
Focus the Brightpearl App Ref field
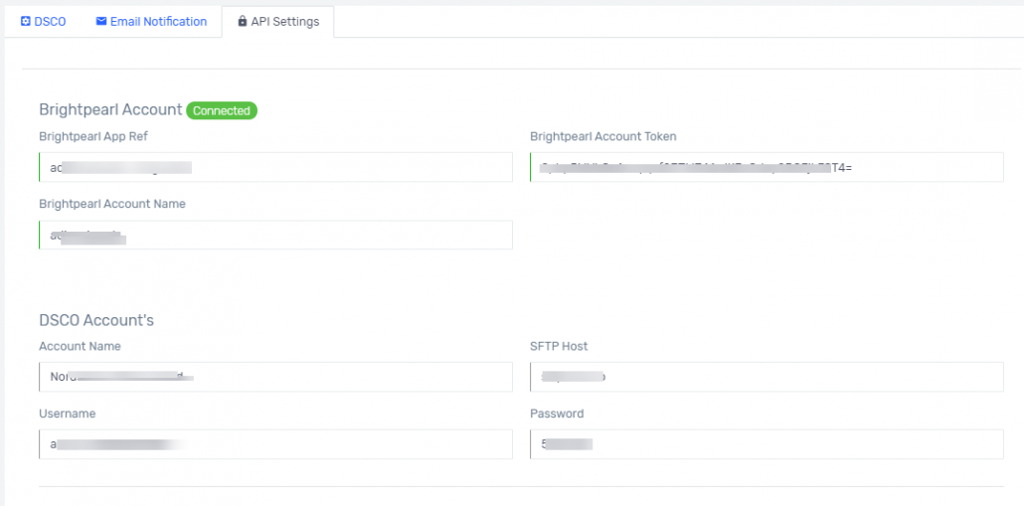[276, 167]
